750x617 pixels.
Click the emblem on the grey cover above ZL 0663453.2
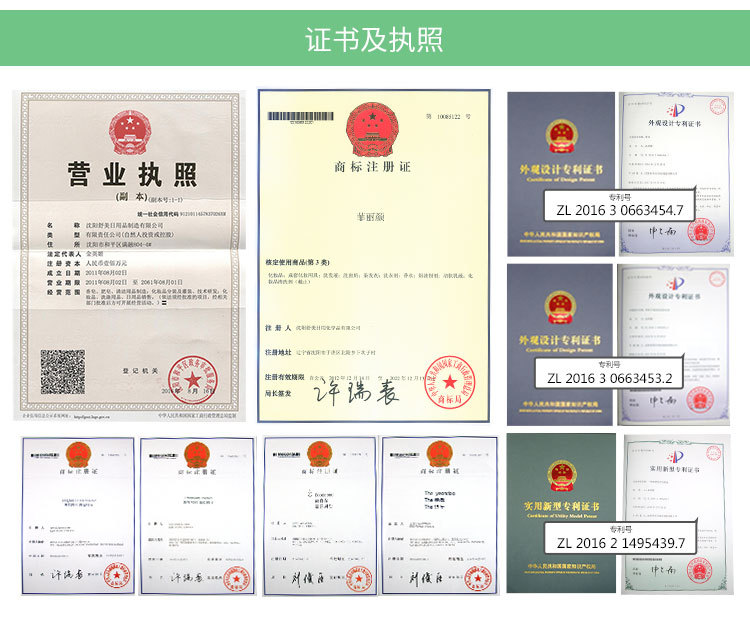(560, 307)
